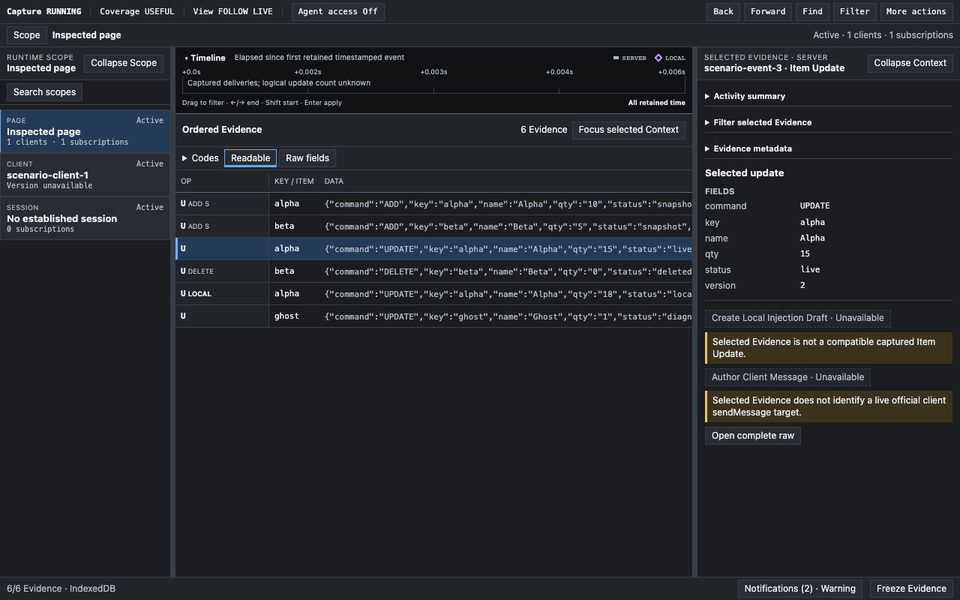Switch to the Readable view tab
The width and height of the screenshot is (960, 600).
pos(250,158)
